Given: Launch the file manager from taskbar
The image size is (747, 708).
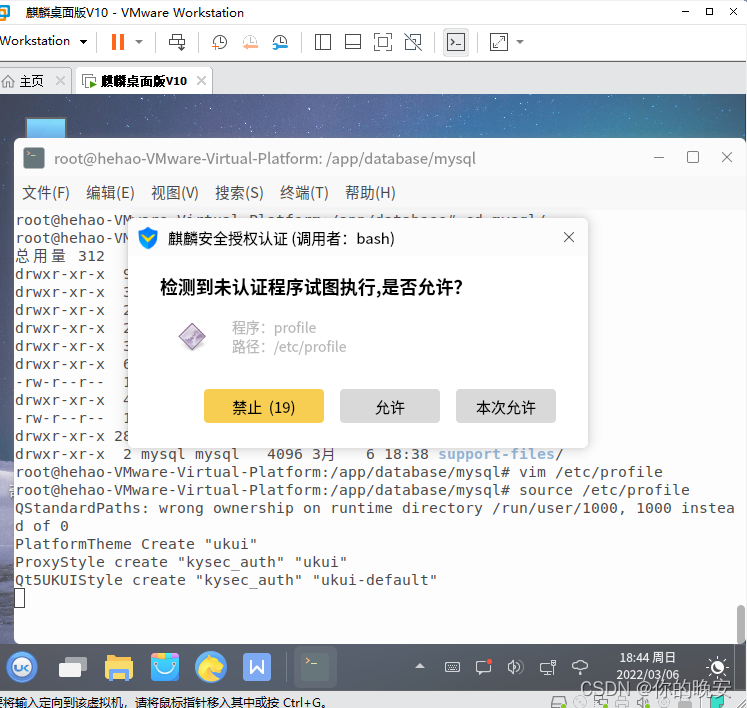Looking at the screenshot, I should point(119,667).
